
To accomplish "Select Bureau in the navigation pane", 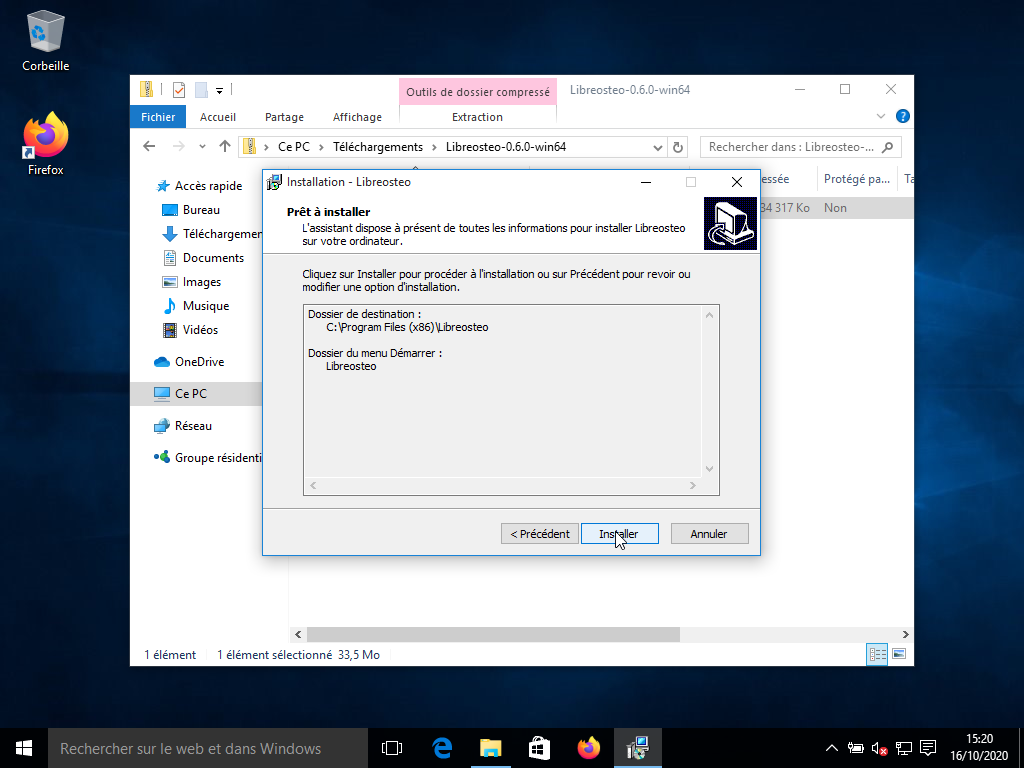I will coord(201,210).
